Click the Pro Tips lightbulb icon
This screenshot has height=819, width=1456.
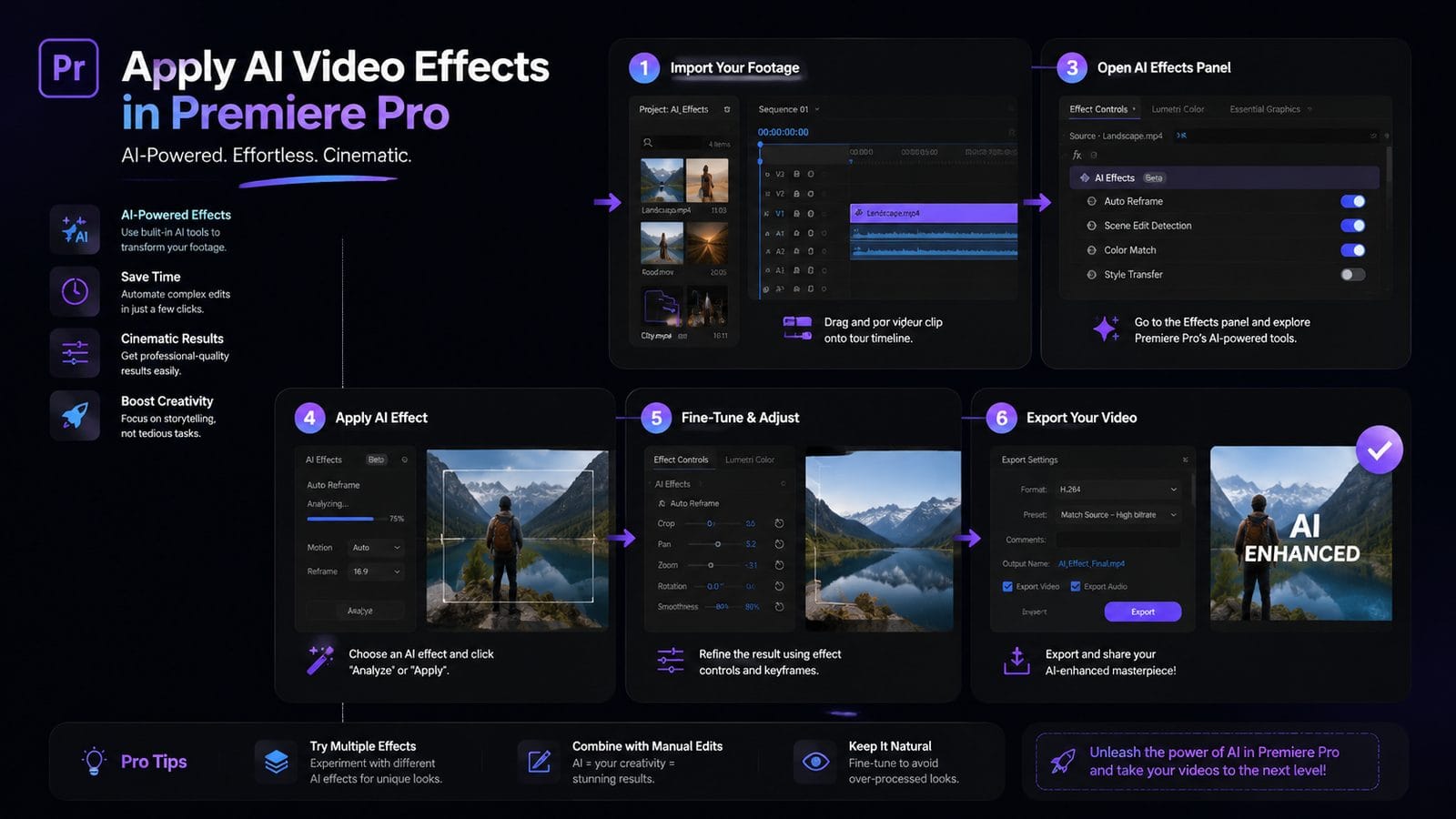(94, 762)
